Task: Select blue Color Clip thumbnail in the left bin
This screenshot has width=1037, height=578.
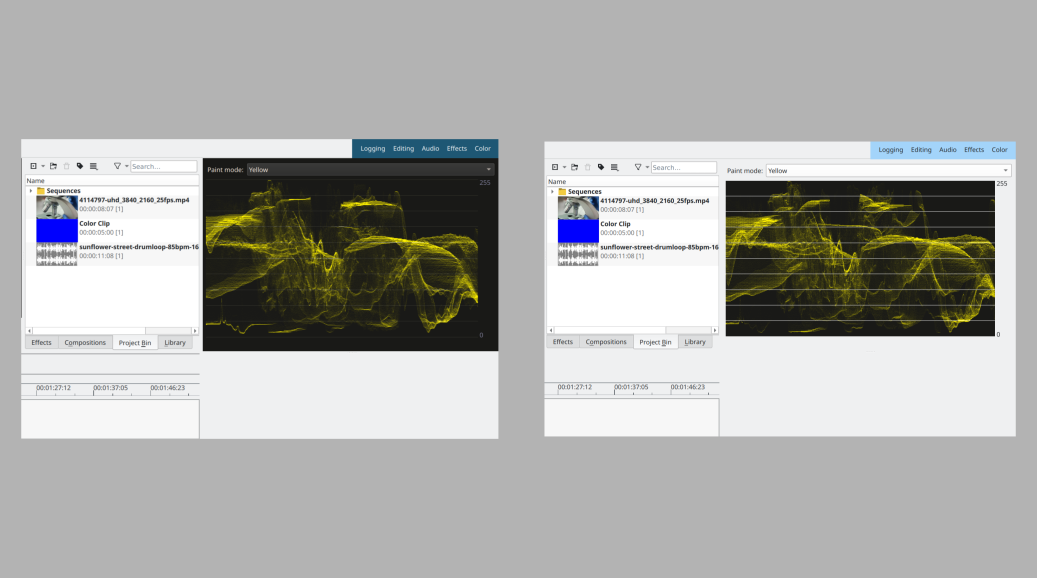Action: [x=57, y=229]
